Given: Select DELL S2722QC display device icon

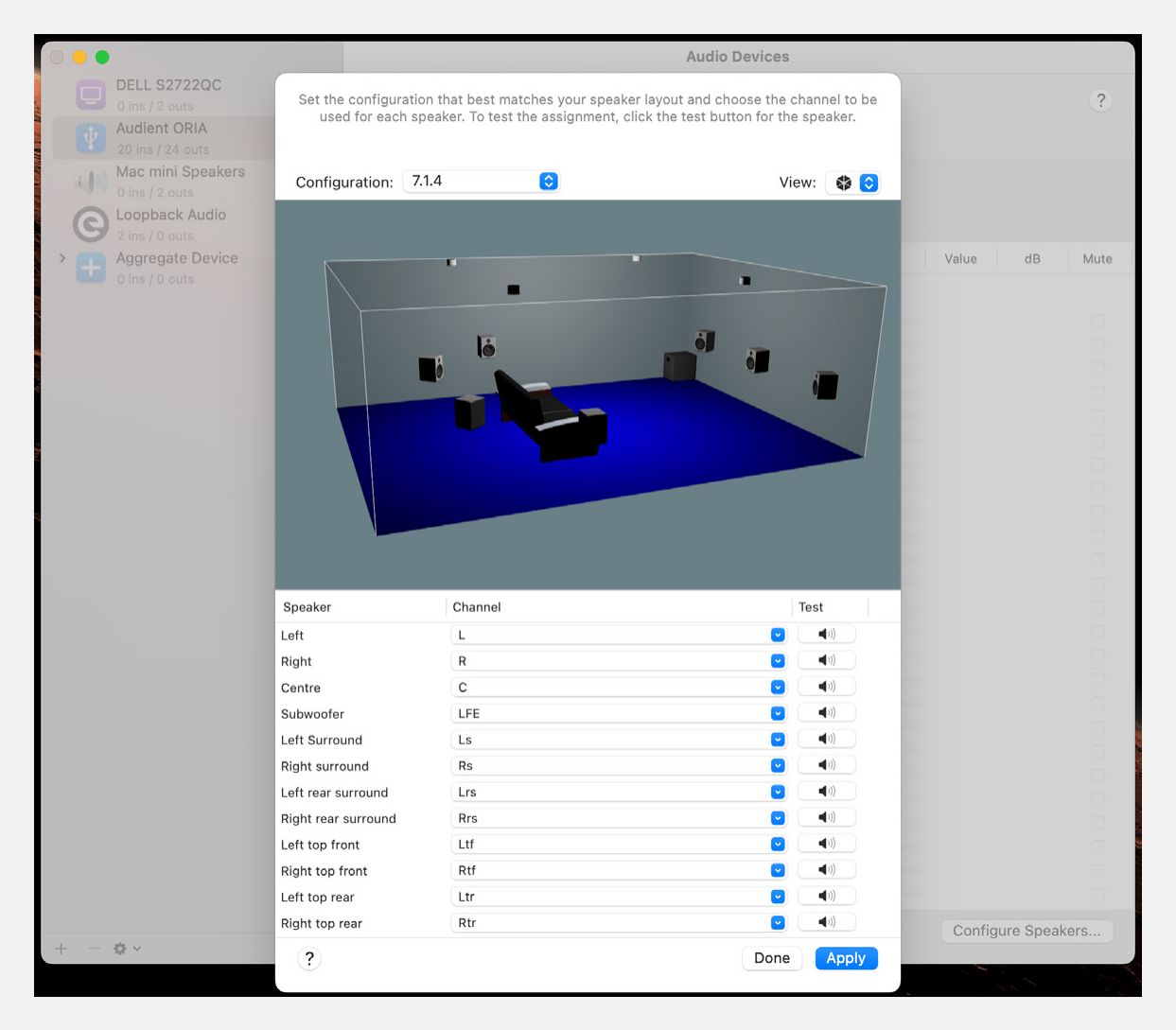Looking at the screenshot, I should pyautogui.click(x=91, y=95).
